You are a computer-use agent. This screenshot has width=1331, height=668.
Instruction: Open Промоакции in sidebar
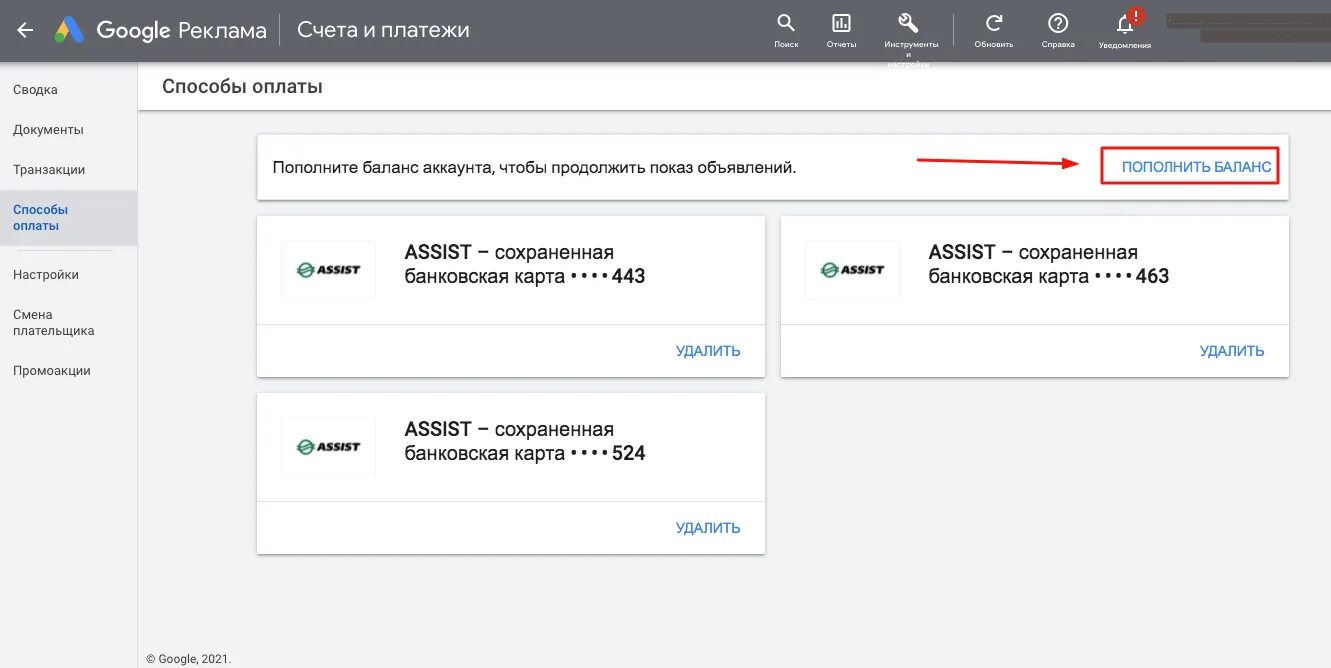[52, 371]
